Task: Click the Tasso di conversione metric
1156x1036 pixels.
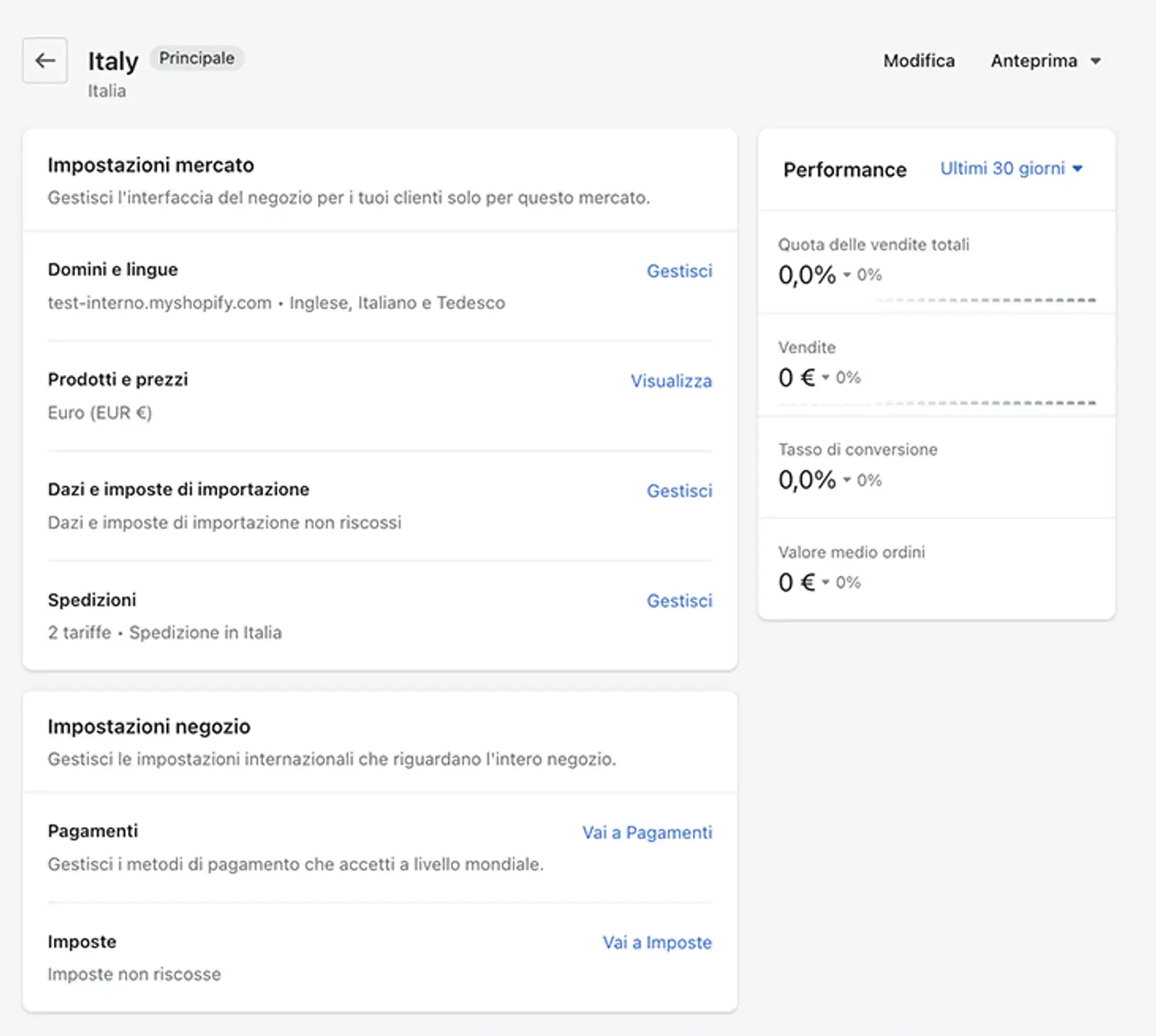Action: coord(857,449)
